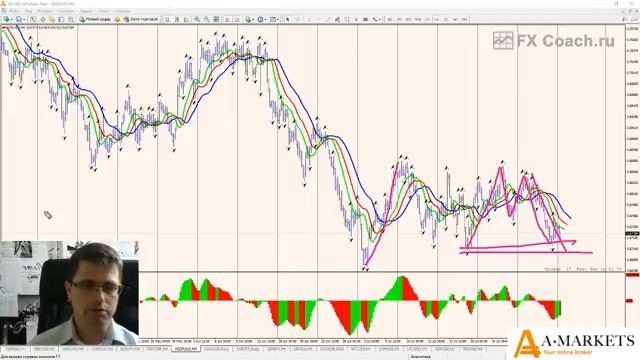Open the Profiles toolbar icon
This screenshot has width=640, height=360.
19,19
